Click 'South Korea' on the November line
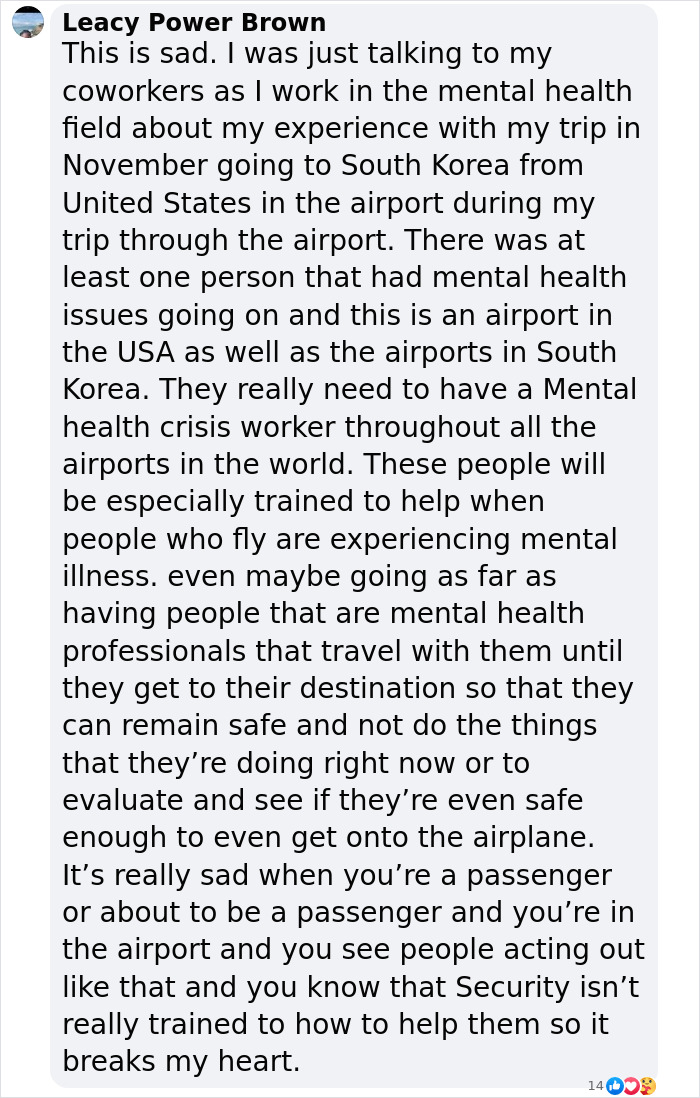This screenshot has height=1098, width=700. coord(426,165)
